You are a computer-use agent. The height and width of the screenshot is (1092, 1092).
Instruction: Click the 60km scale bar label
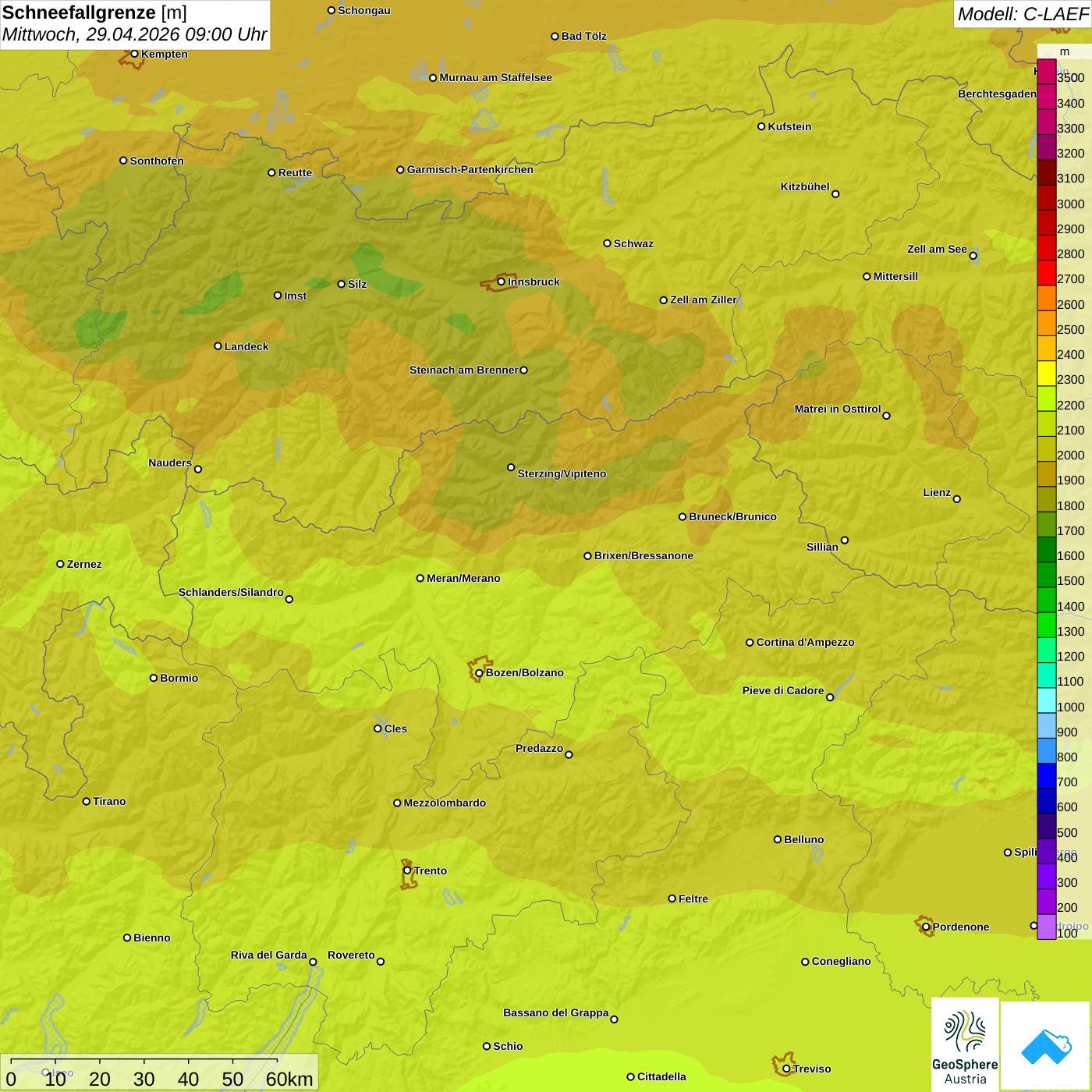click(x=289, y=1079)
